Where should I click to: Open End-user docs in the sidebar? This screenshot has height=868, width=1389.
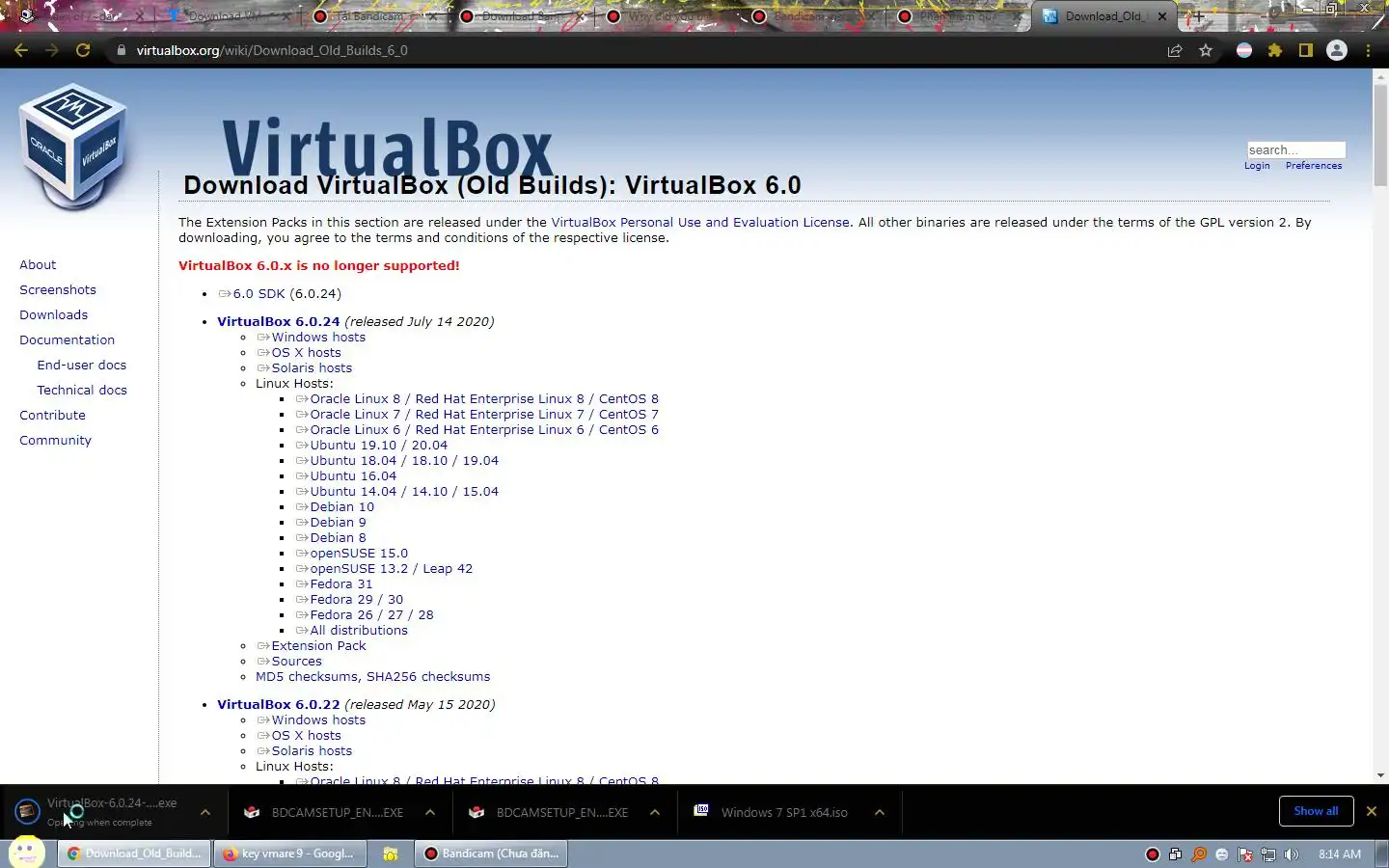click(82, 365)
